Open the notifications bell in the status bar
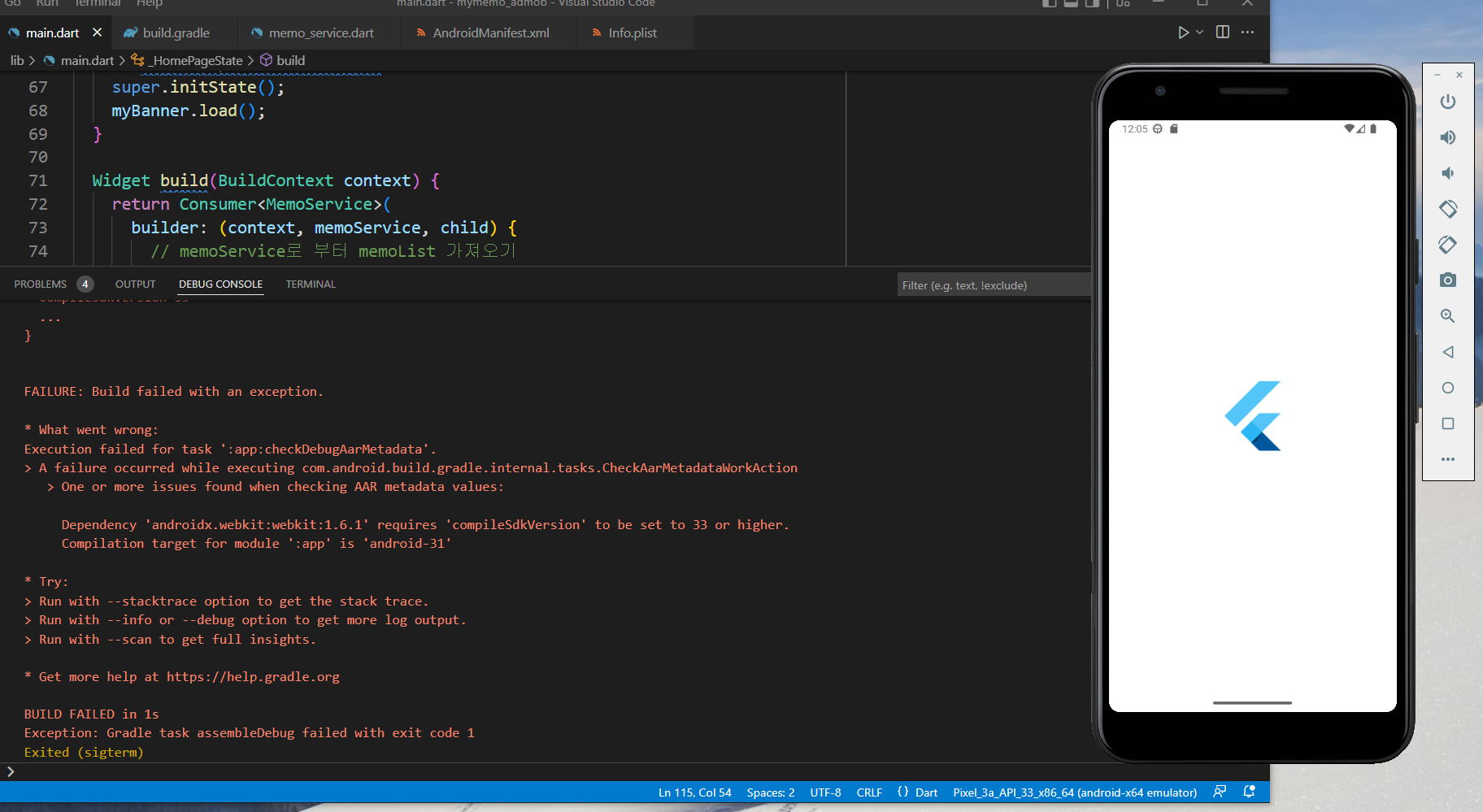This screenshot has height=812, width=1483. coord(1250,792)
